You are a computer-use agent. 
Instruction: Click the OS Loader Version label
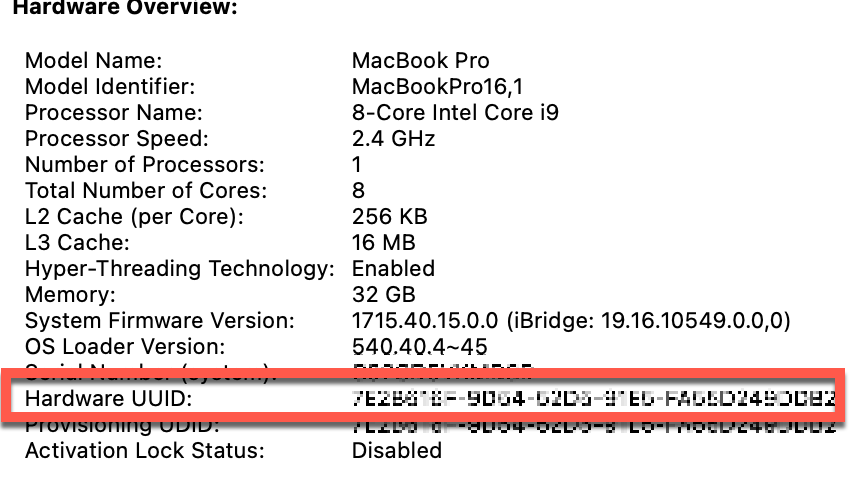coord(125,347)
